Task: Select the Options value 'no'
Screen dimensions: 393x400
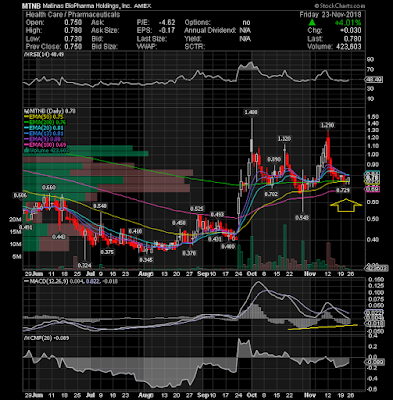Action: 246,23
